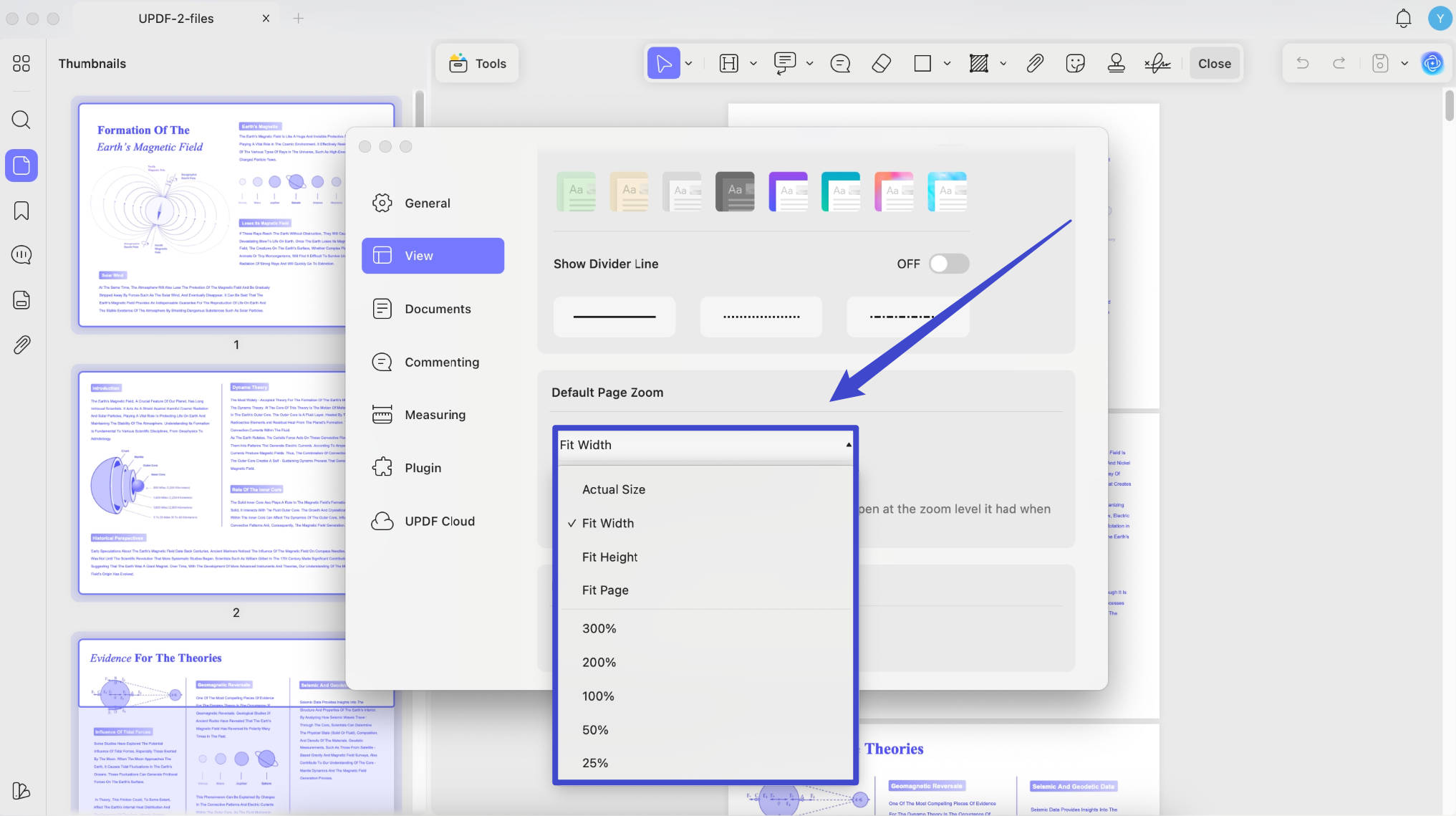Toggle Show Divider Line switch
This screenshot has width=1456, height=816.
tap(949, 264)
